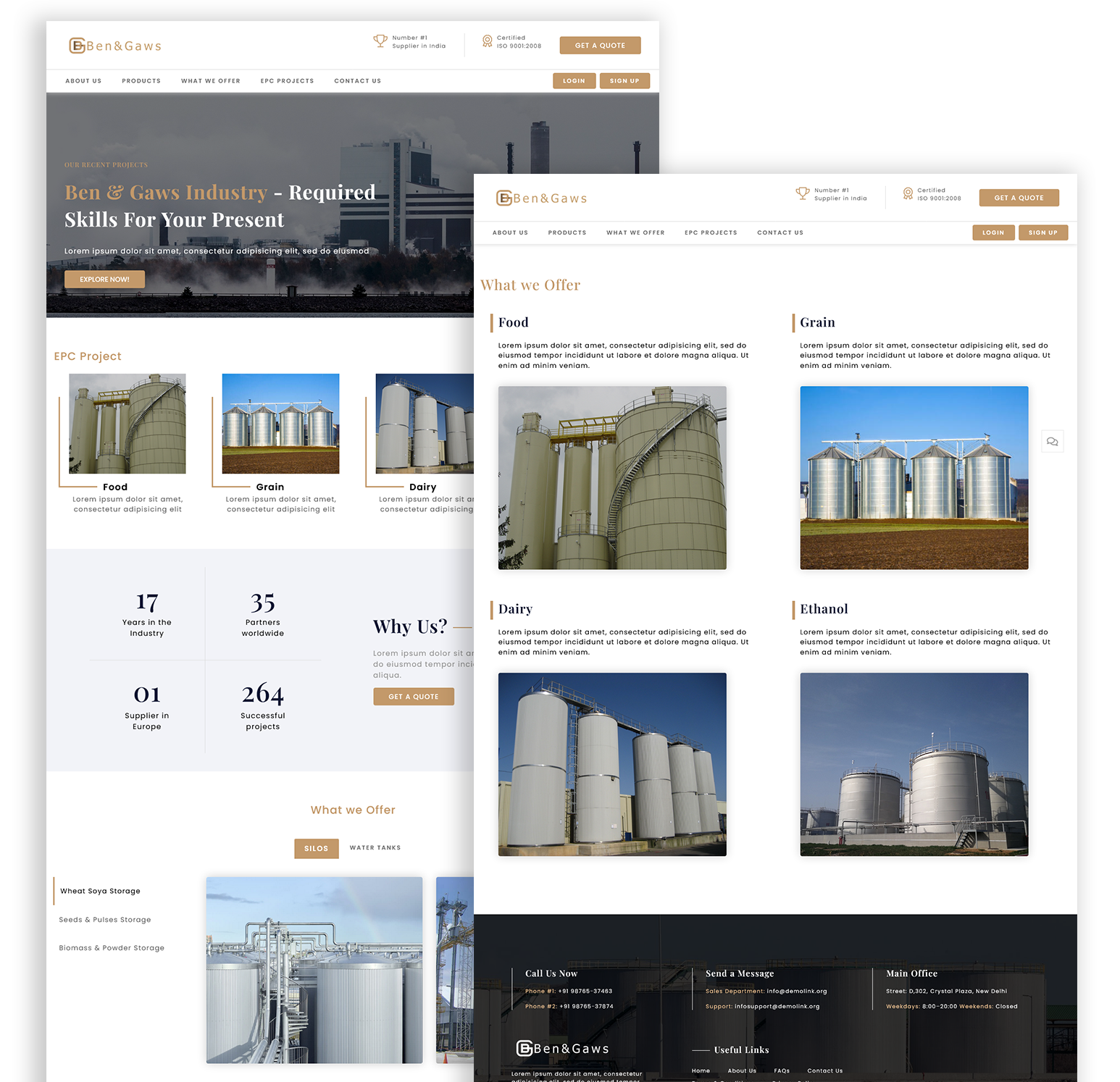
Task: Click the certified badge icon on the What we Offer page header
Action: pos(908,193)
